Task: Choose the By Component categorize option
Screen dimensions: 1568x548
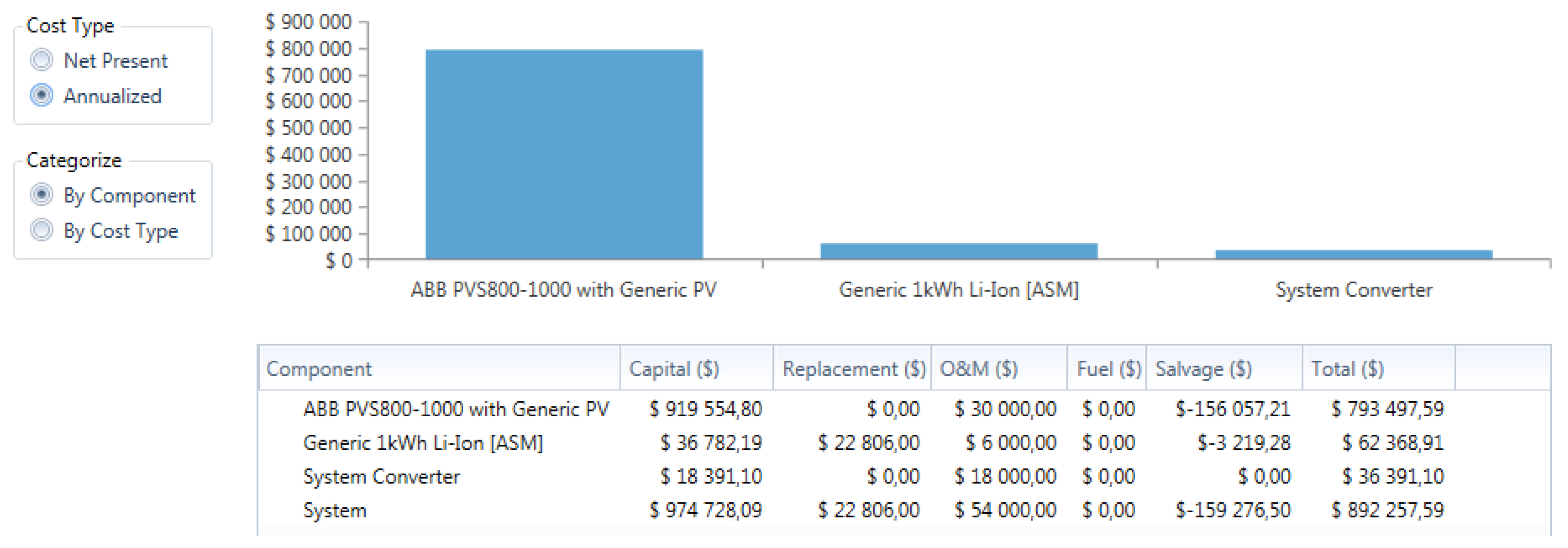Action: (x=41, y=195)
